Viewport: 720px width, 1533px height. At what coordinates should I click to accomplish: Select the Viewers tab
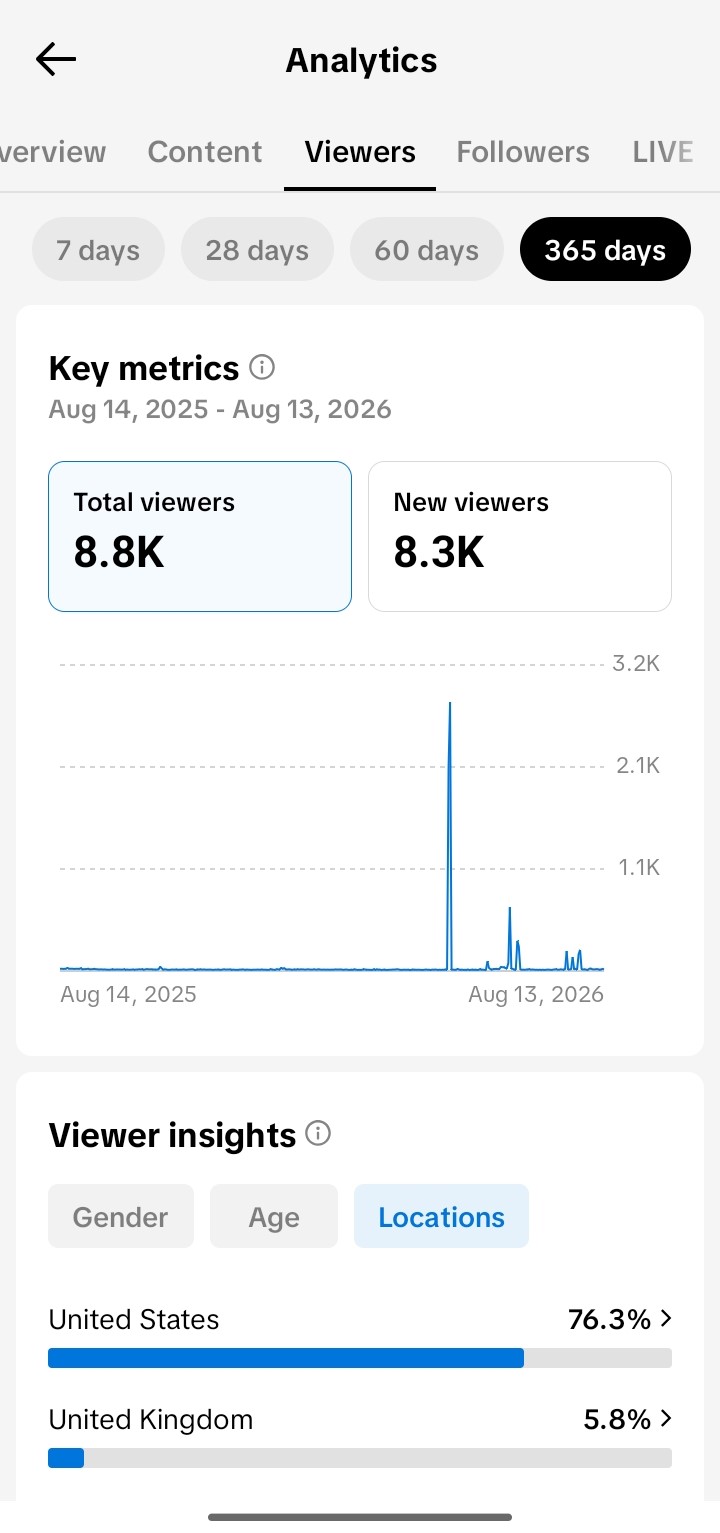360,152
